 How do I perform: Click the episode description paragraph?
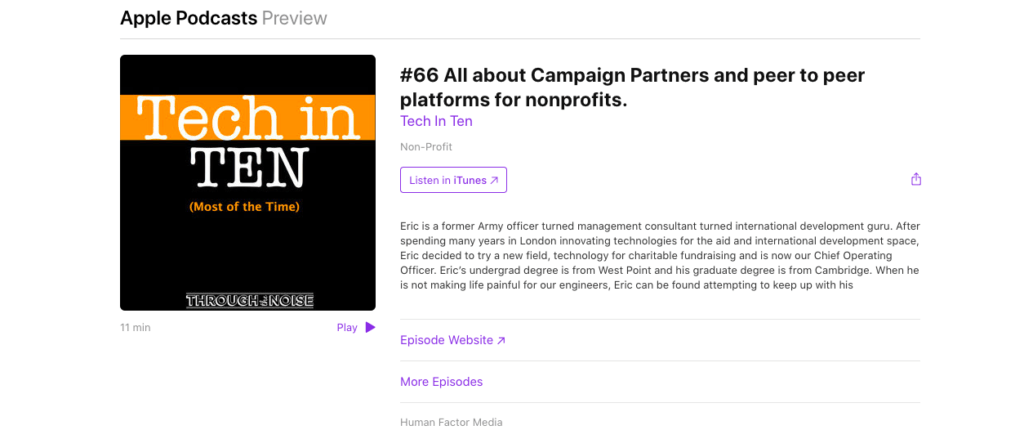(660, 256)
